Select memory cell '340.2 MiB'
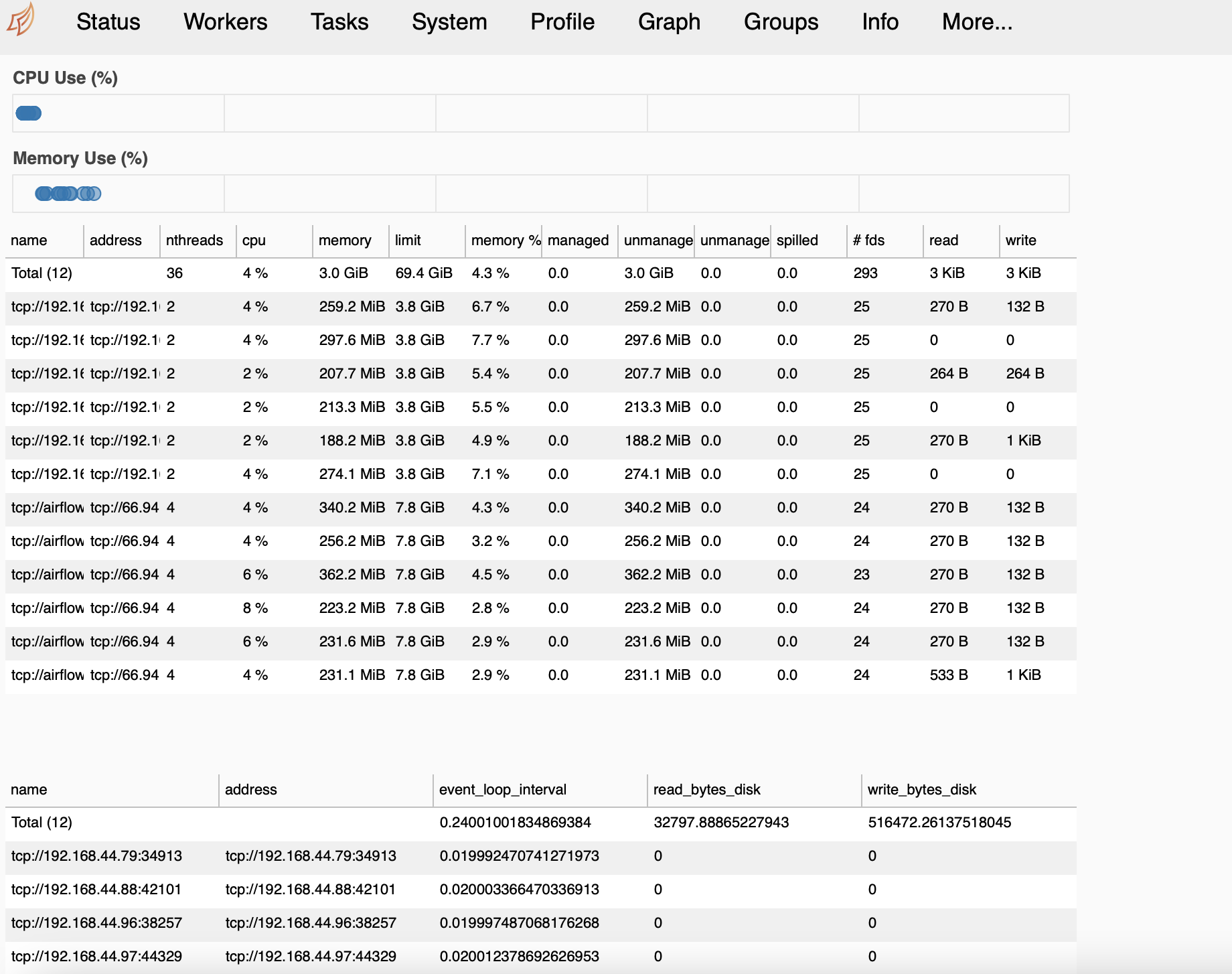Screen dimensions: 1232x974 tap(352, 508)
